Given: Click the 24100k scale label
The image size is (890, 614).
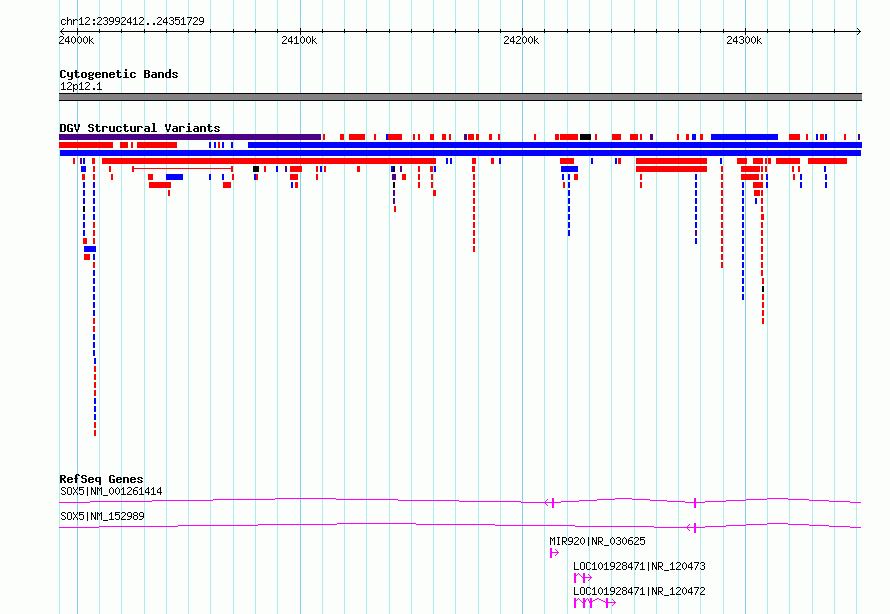Looking at the screenshot, I should (x=299, y=40).
